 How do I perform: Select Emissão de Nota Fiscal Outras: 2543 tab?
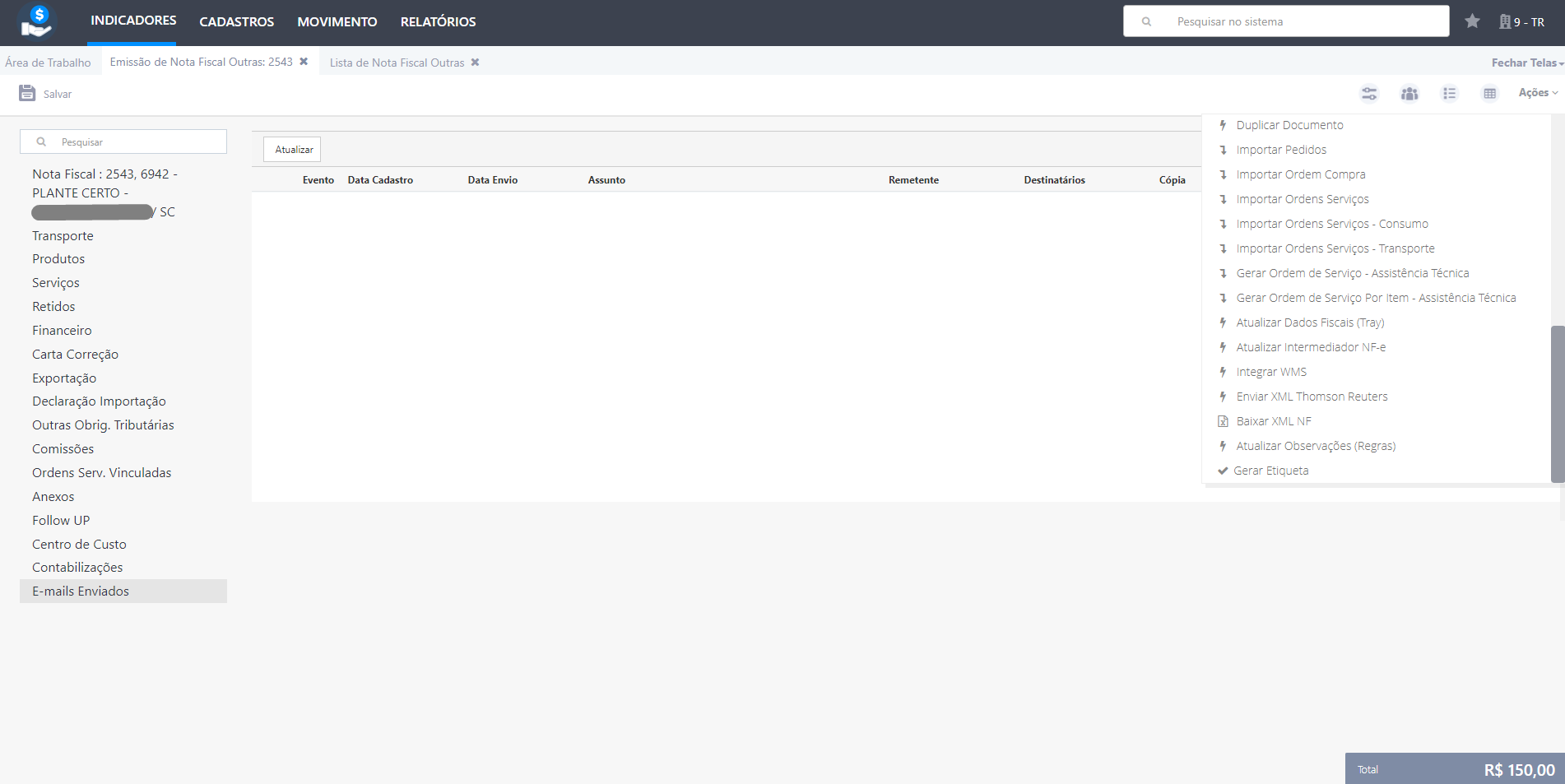point(201,62)
